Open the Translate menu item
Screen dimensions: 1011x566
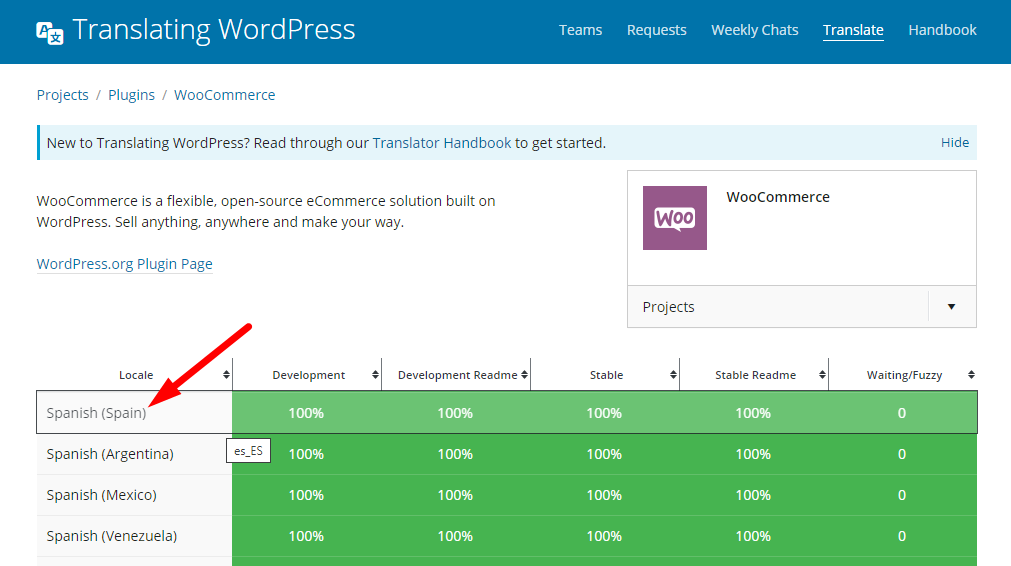(853, 30)
